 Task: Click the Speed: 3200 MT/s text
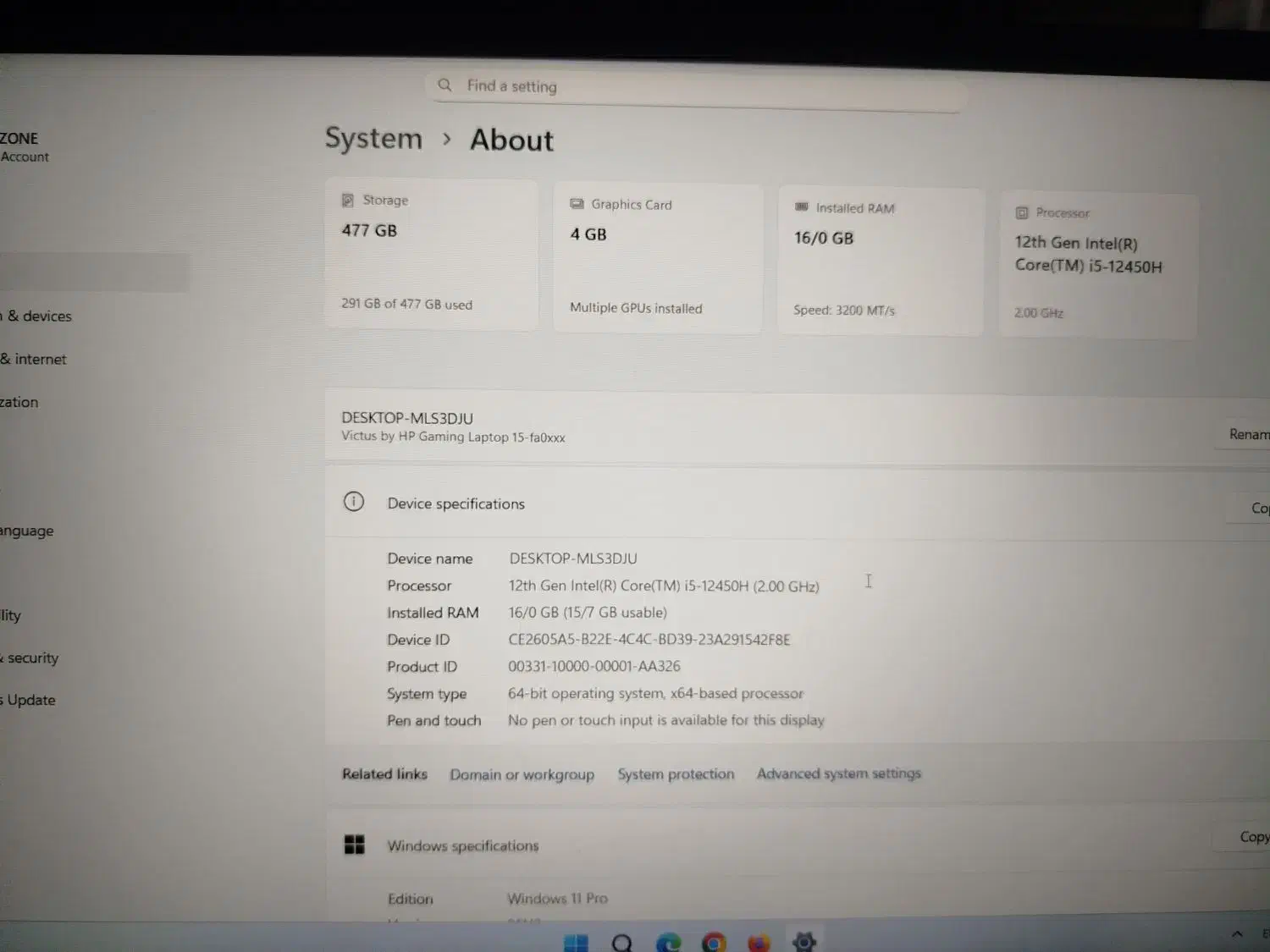coord(844,311)
